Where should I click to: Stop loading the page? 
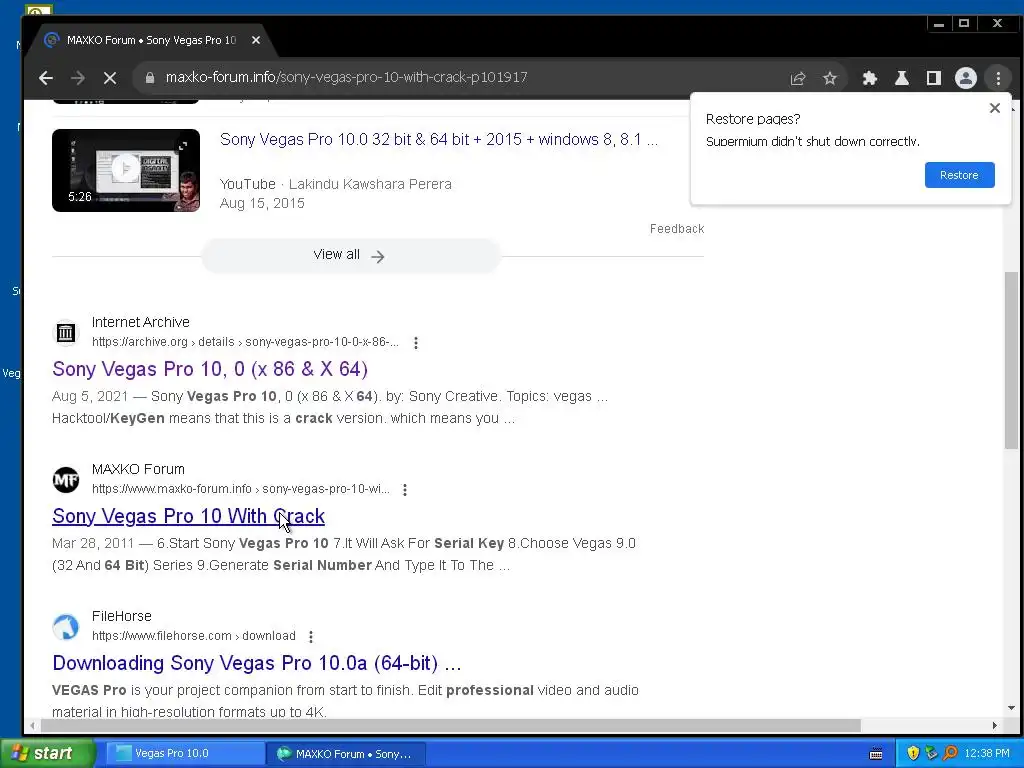(110, 78)
